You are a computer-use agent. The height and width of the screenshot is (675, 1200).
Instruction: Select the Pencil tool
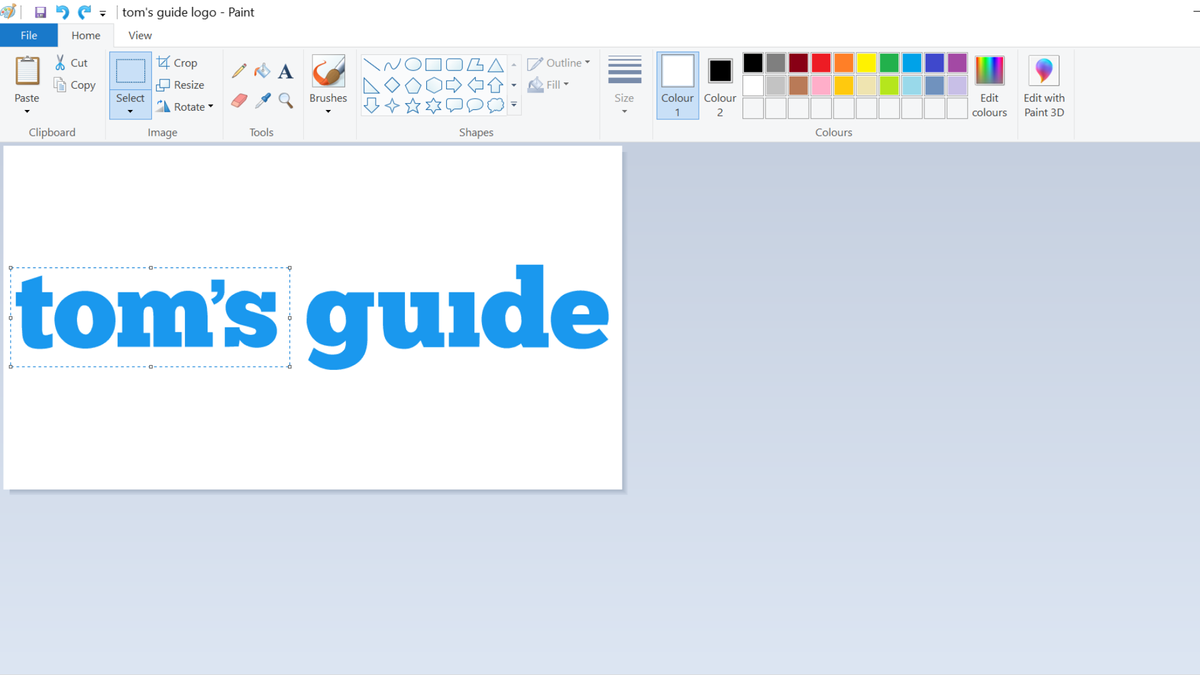[x=239, y=70]
